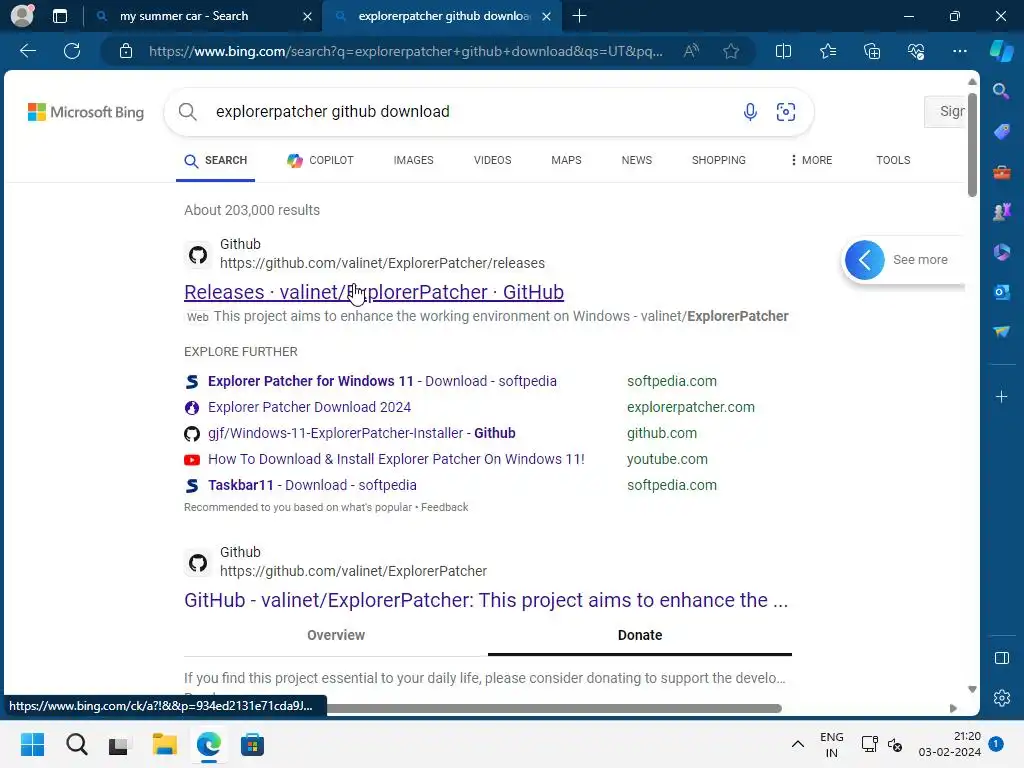1024x768 pixels.
Task: Open the TOOLS search options
Action: (893, 161)
